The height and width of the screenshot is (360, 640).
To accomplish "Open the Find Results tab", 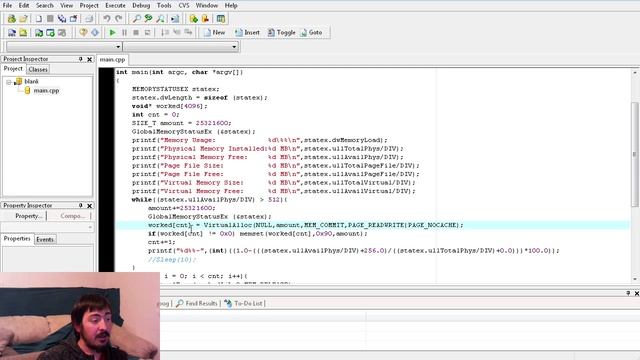I will click(198, 303).
